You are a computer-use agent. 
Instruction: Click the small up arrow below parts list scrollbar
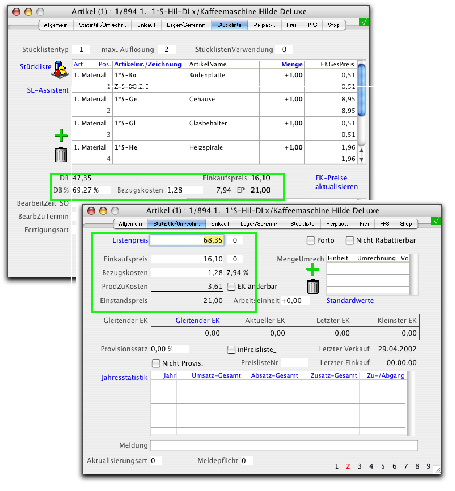pyautogui.click(x=362, y=150)
